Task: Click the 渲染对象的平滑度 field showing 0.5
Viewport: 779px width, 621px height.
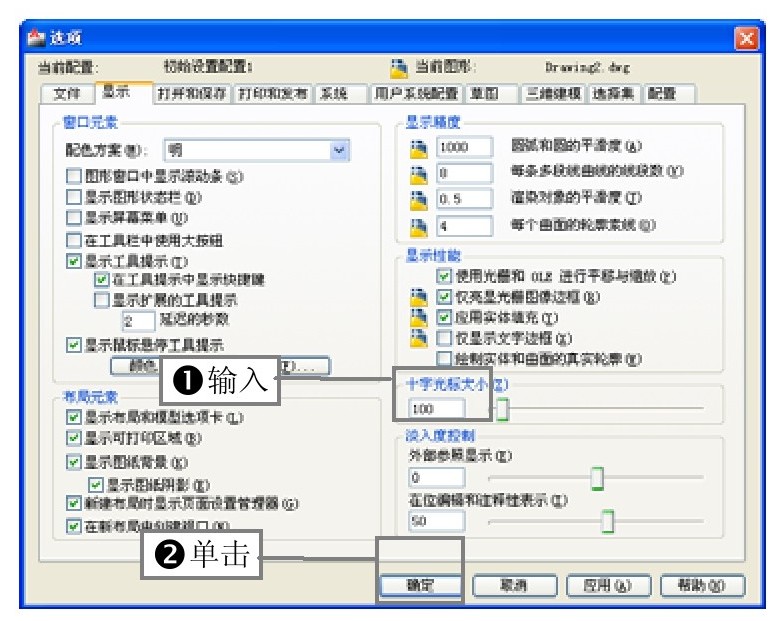Action: tap(465, 199)
